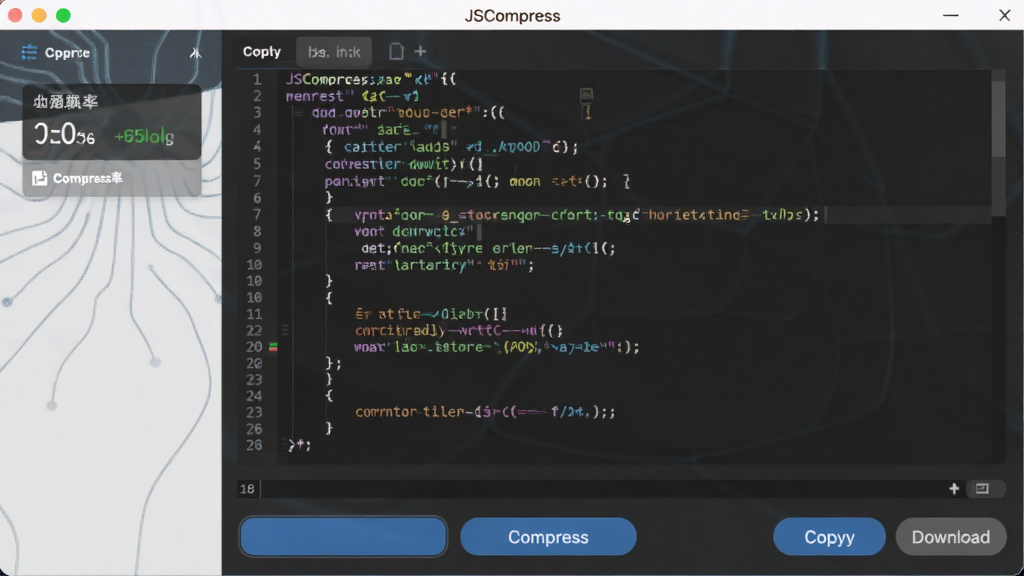Click line number 1 in the gutter
The width and height of the screenshot is (1024, 576).
tap(257, 79)
